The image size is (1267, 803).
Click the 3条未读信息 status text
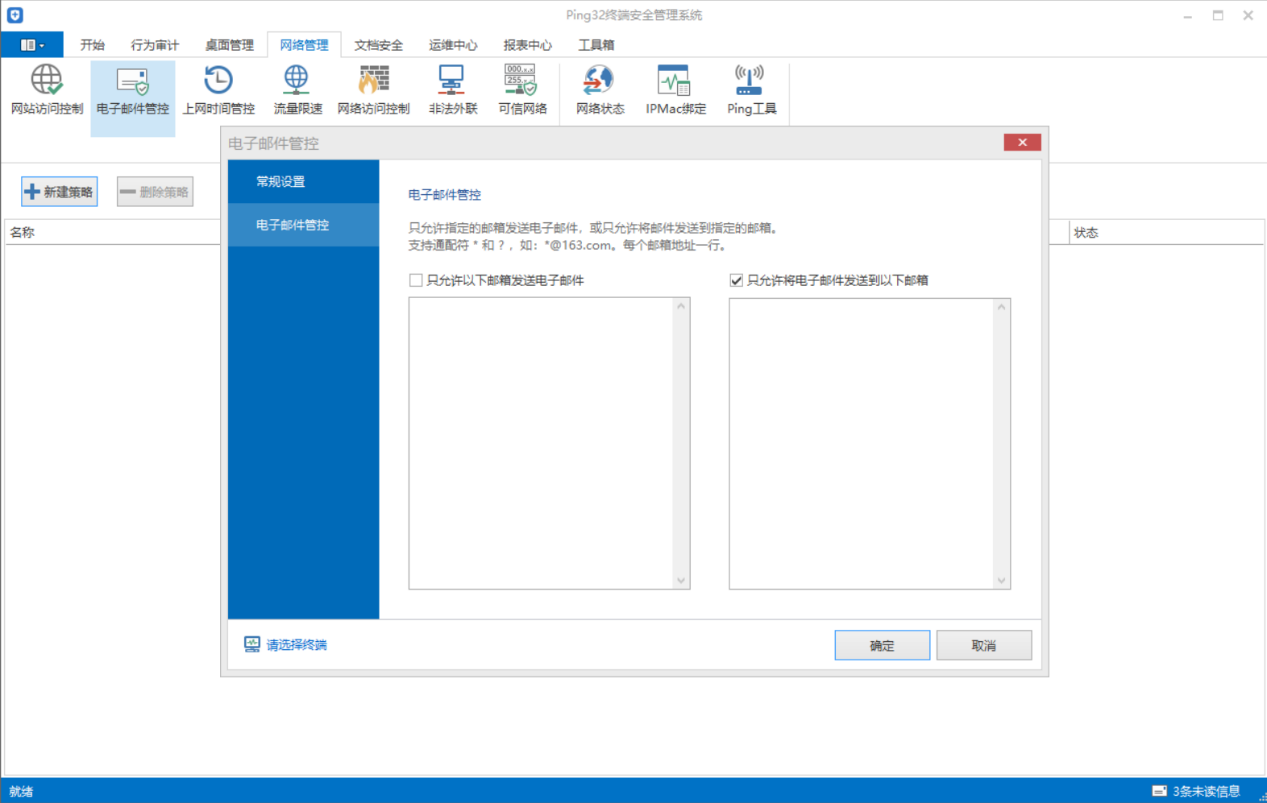1207,791
